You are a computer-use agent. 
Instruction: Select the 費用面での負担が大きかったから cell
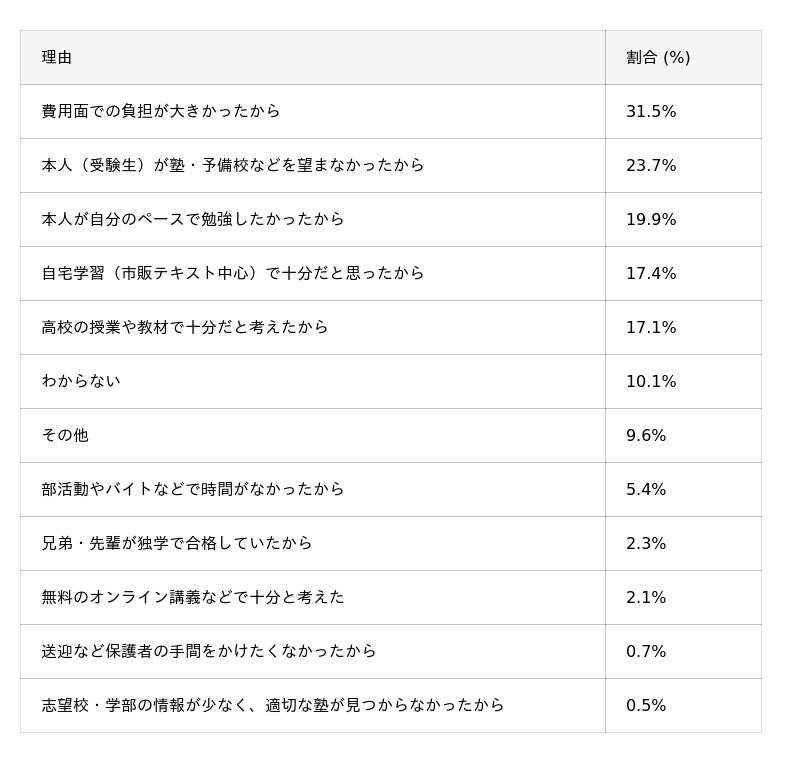pyautogui.click(x=161, y=112)
